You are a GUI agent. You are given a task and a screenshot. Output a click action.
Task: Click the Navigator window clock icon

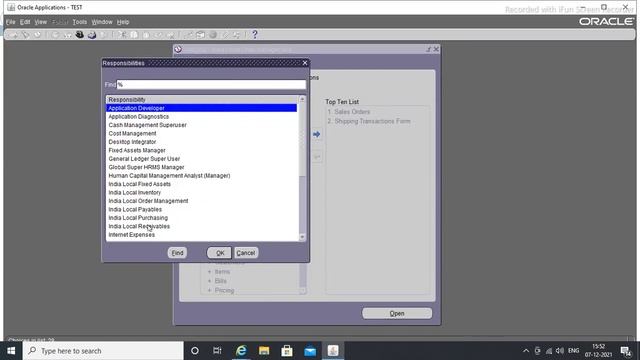[x=178, y=49]
